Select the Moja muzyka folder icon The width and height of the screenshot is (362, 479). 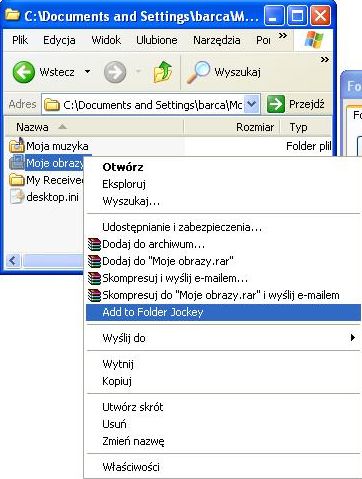click(17, 145)
